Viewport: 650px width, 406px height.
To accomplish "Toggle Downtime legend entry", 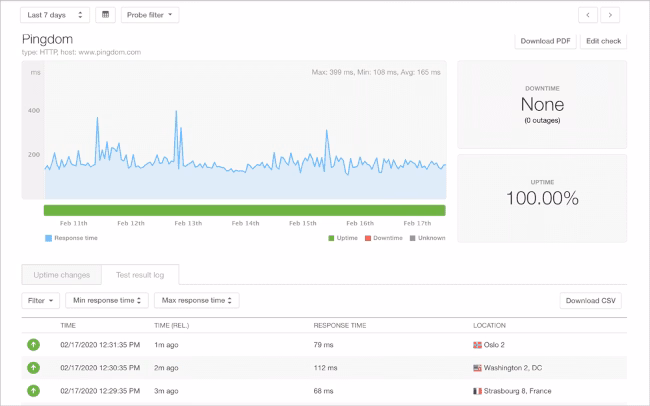I will (383, 238).
